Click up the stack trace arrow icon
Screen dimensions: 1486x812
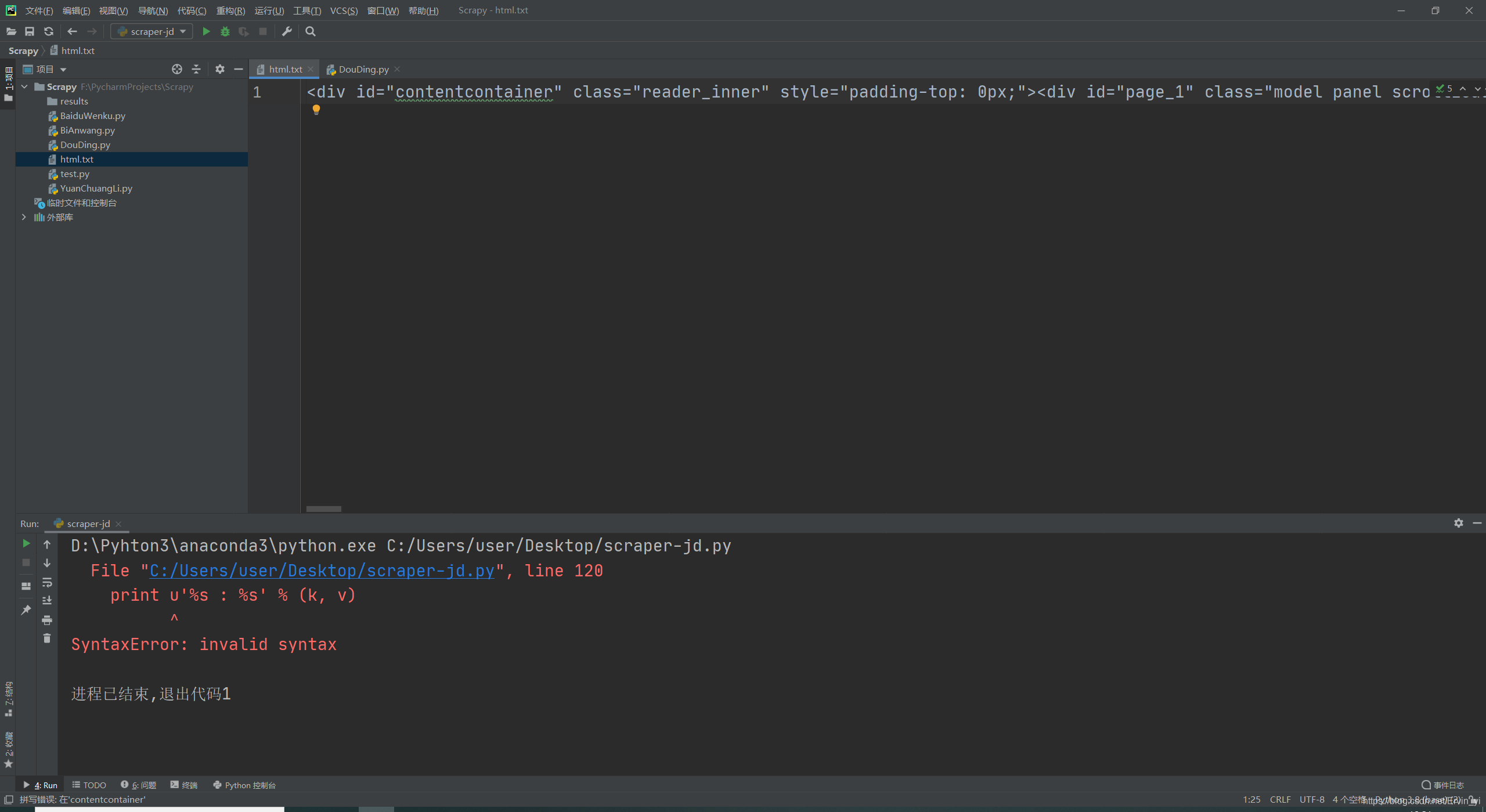[47, 544]
